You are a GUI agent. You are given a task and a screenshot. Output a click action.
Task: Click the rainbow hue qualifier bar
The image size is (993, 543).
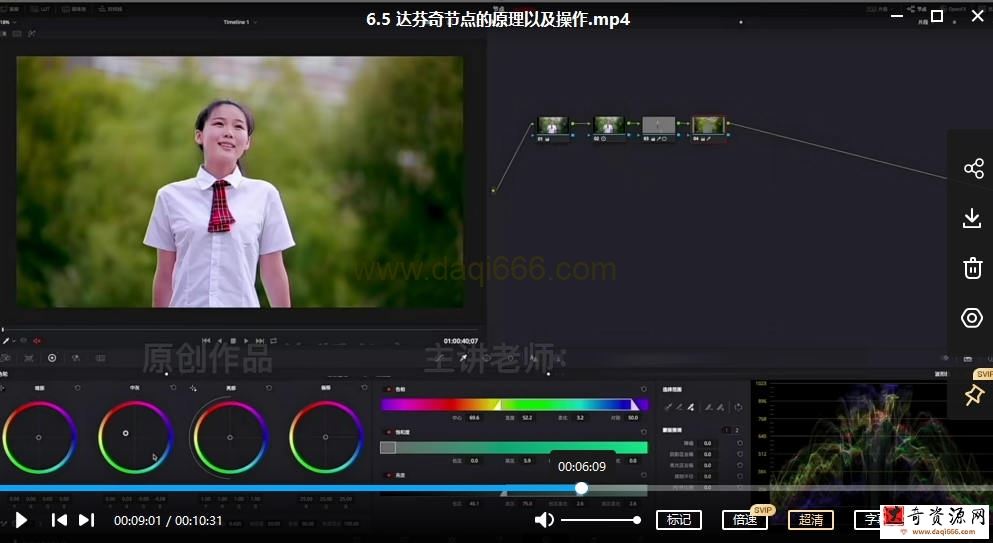514,404
